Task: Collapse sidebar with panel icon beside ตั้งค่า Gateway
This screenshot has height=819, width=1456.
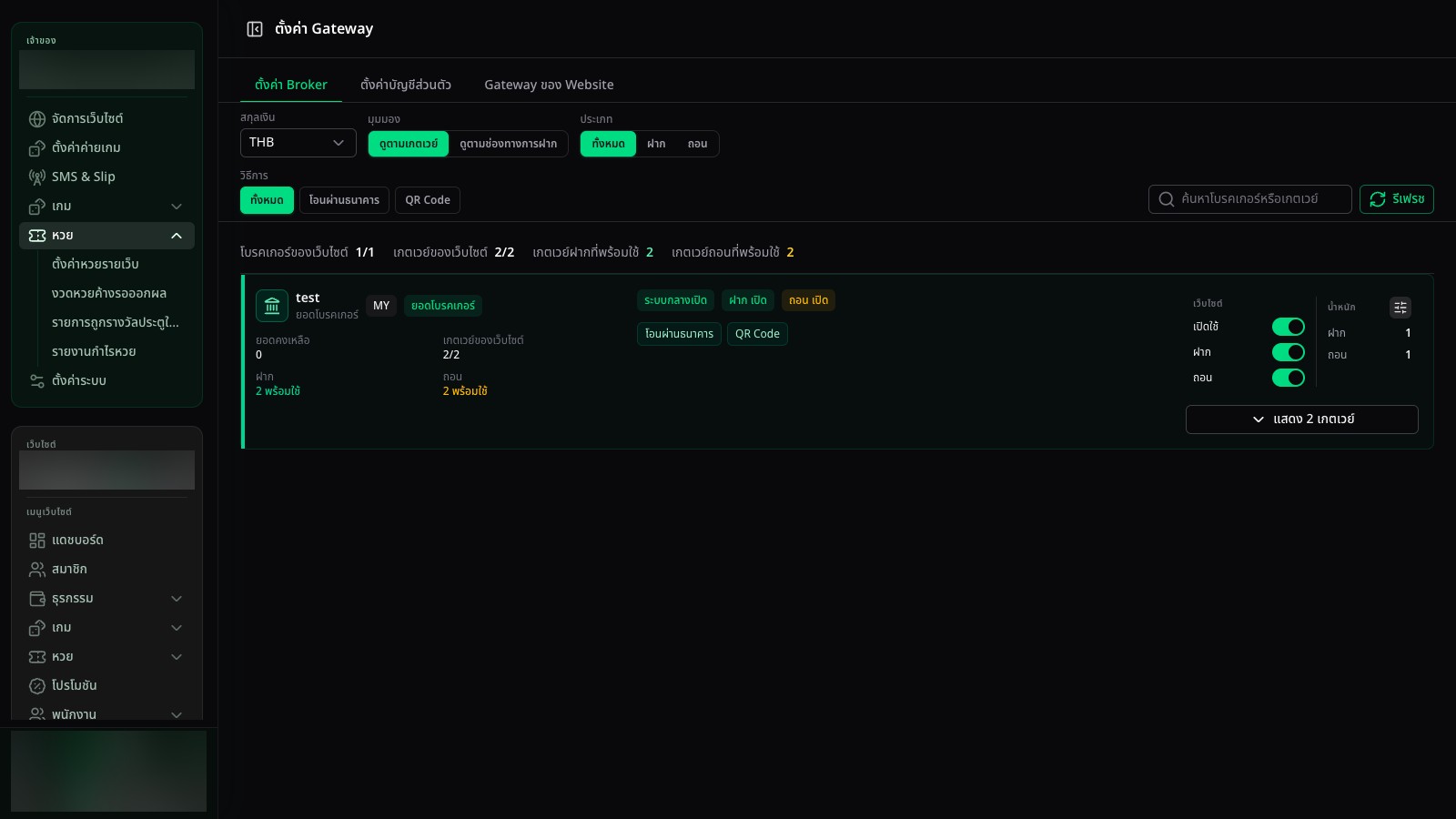Action: click(255, 29)
